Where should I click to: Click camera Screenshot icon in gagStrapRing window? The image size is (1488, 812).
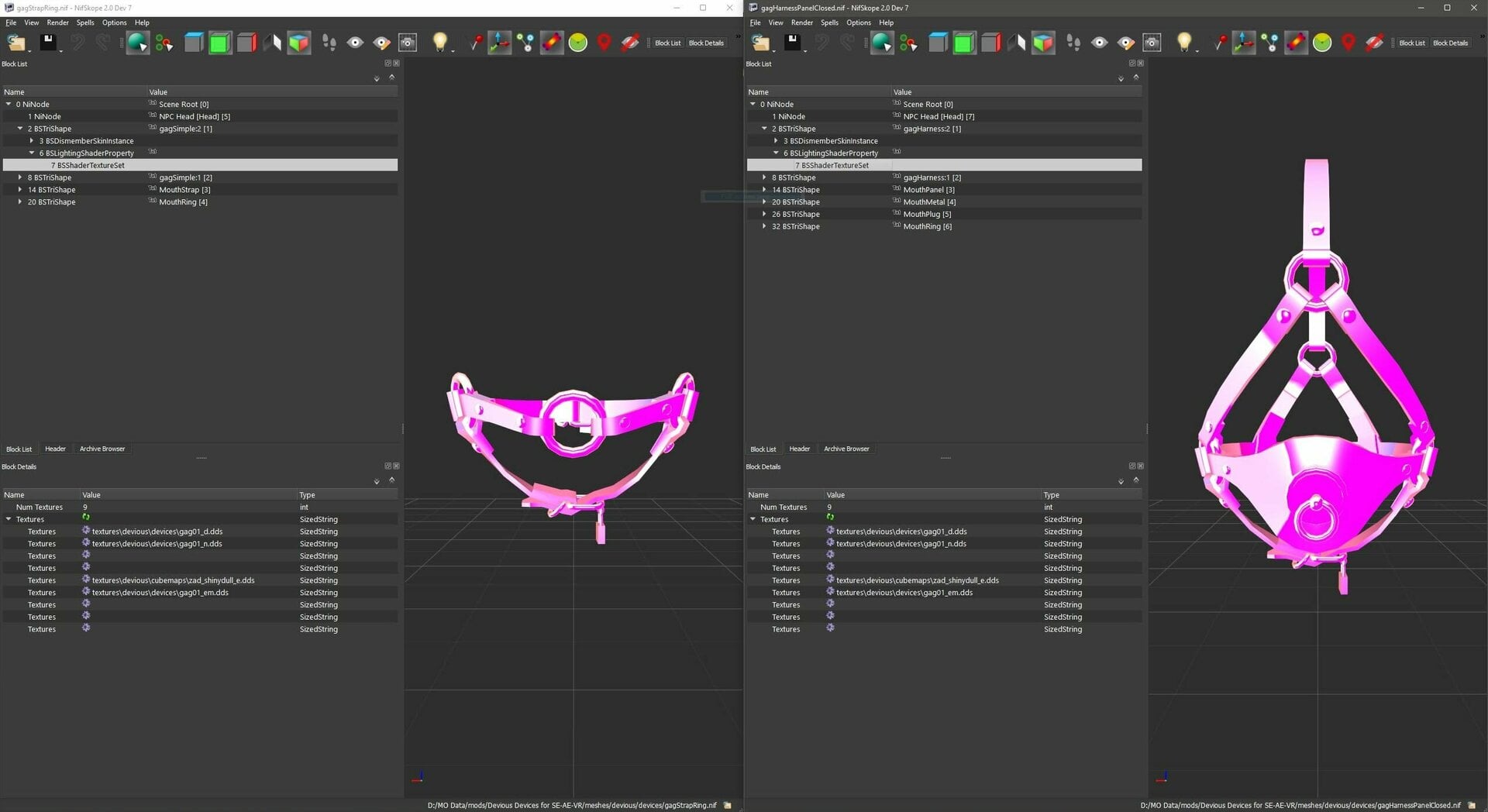pos(408,43)
